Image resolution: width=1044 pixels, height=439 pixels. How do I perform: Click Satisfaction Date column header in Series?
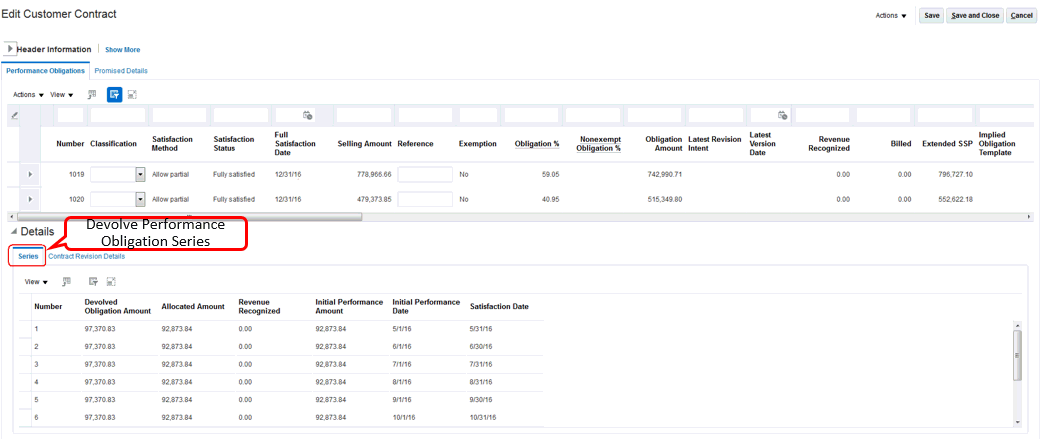click(499, 306)
